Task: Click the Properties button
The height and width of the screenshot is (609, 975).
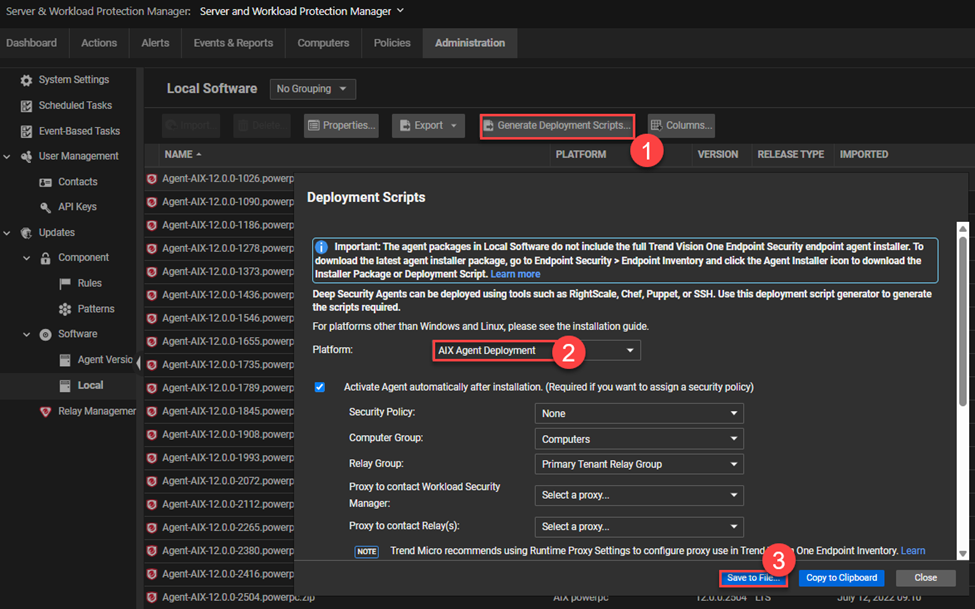Action: click(x=341, y=126)
